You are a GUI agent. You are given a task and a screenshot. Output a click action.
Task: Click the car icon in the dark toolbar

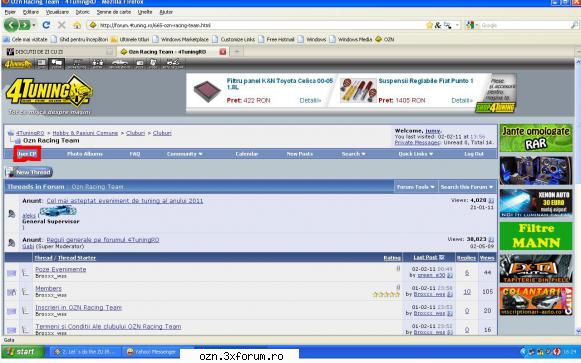tap(119, 64)
